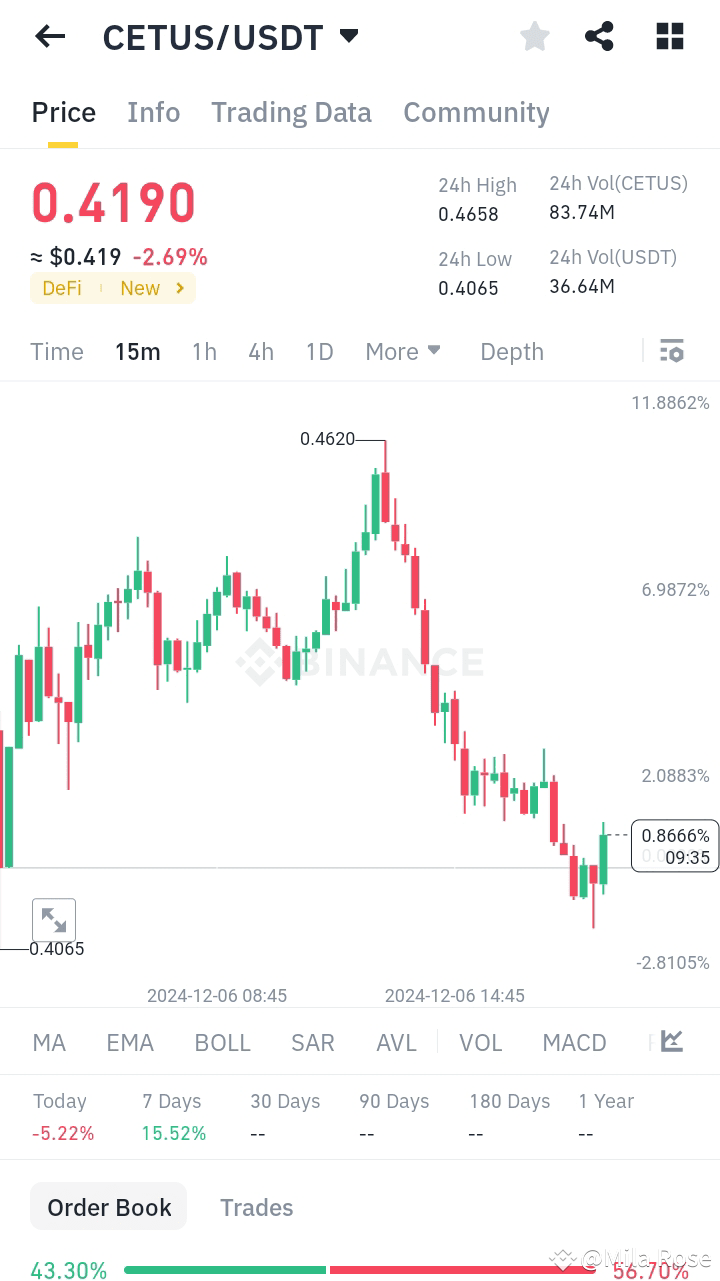Switch to the Depth view

(511, 351)
